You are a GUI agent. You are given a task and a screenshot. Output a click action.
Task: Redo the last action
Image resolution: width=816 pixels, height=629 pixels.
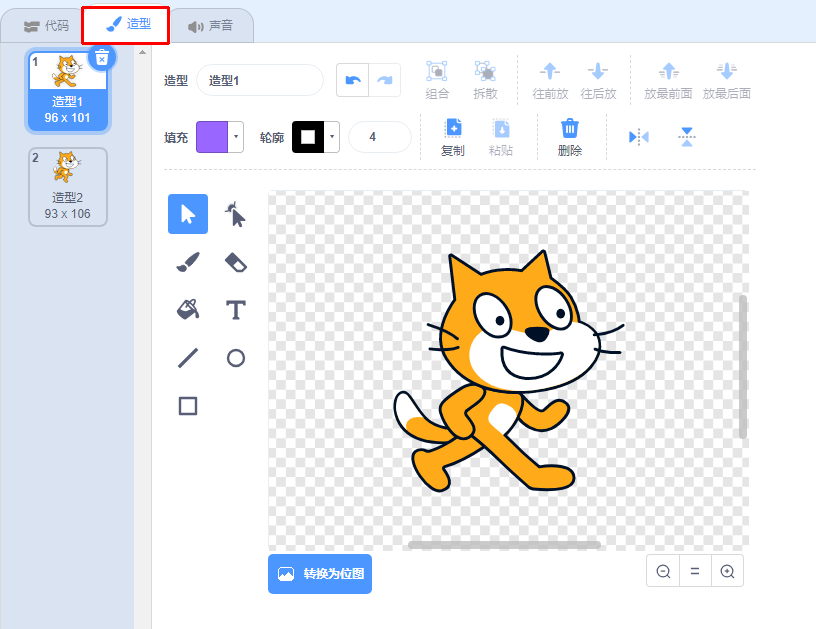(385, 80)
